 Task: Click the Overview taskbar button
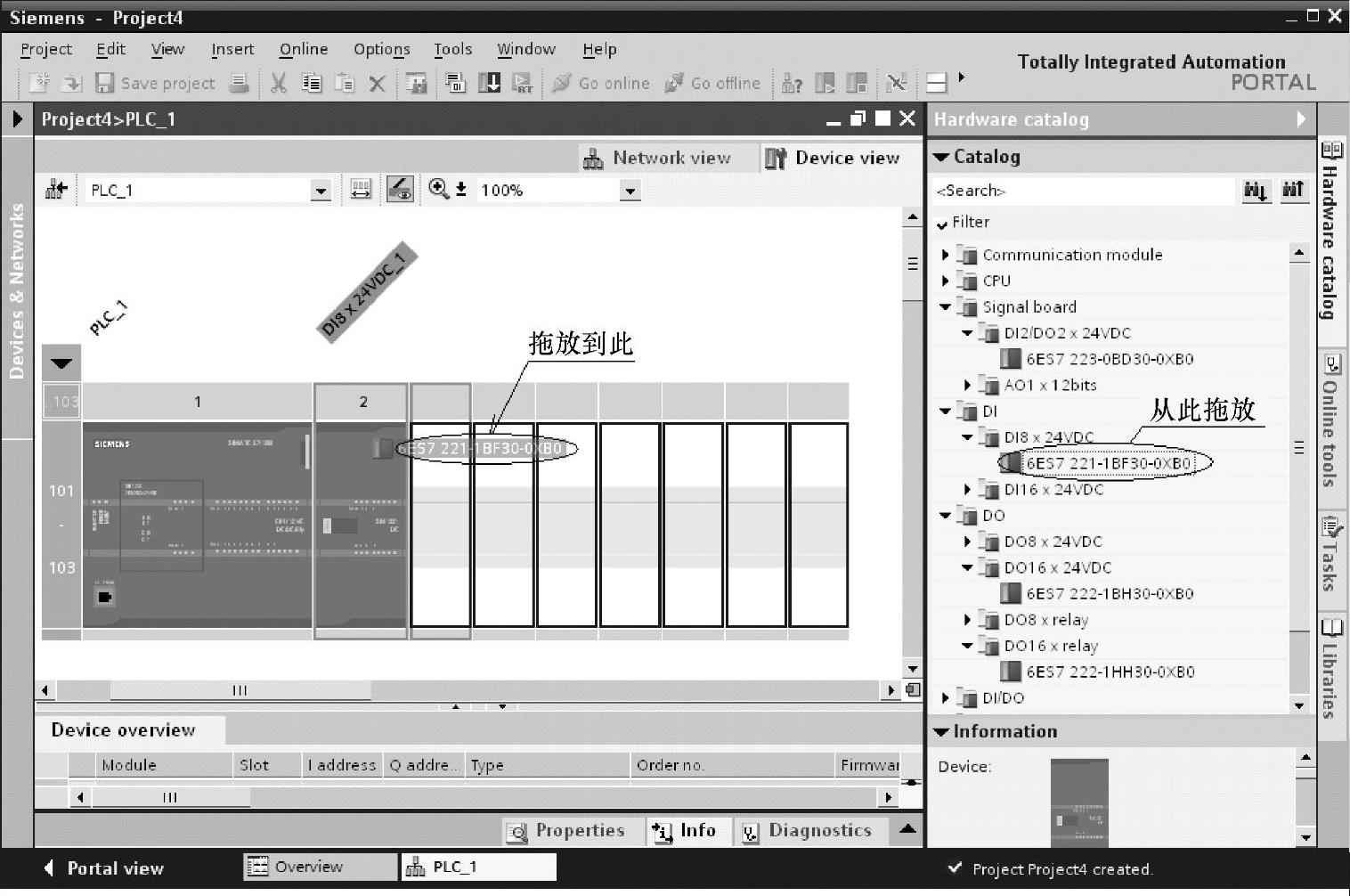tap(320, 867)
